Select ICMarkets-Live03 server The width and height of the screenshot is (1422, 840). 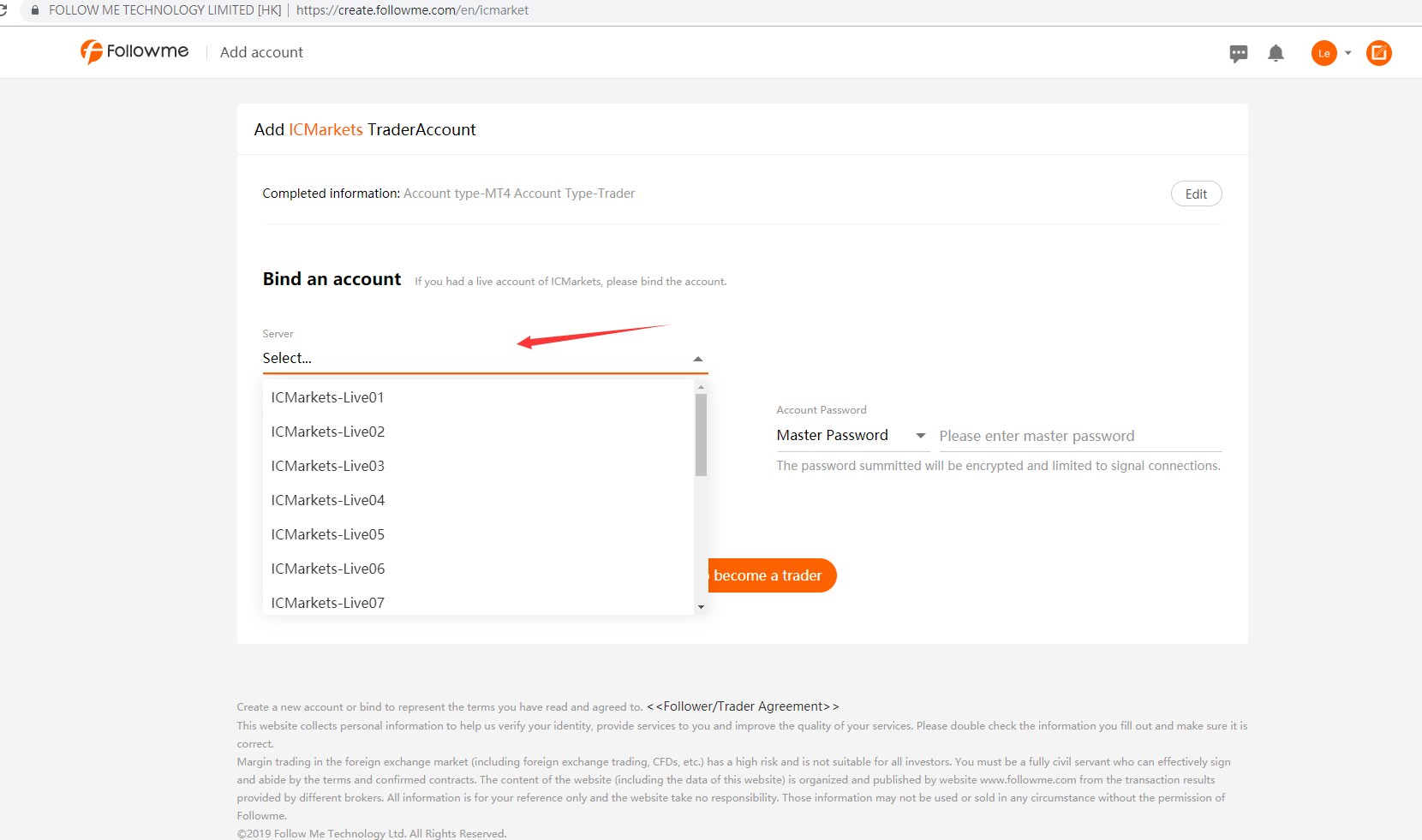478,466
